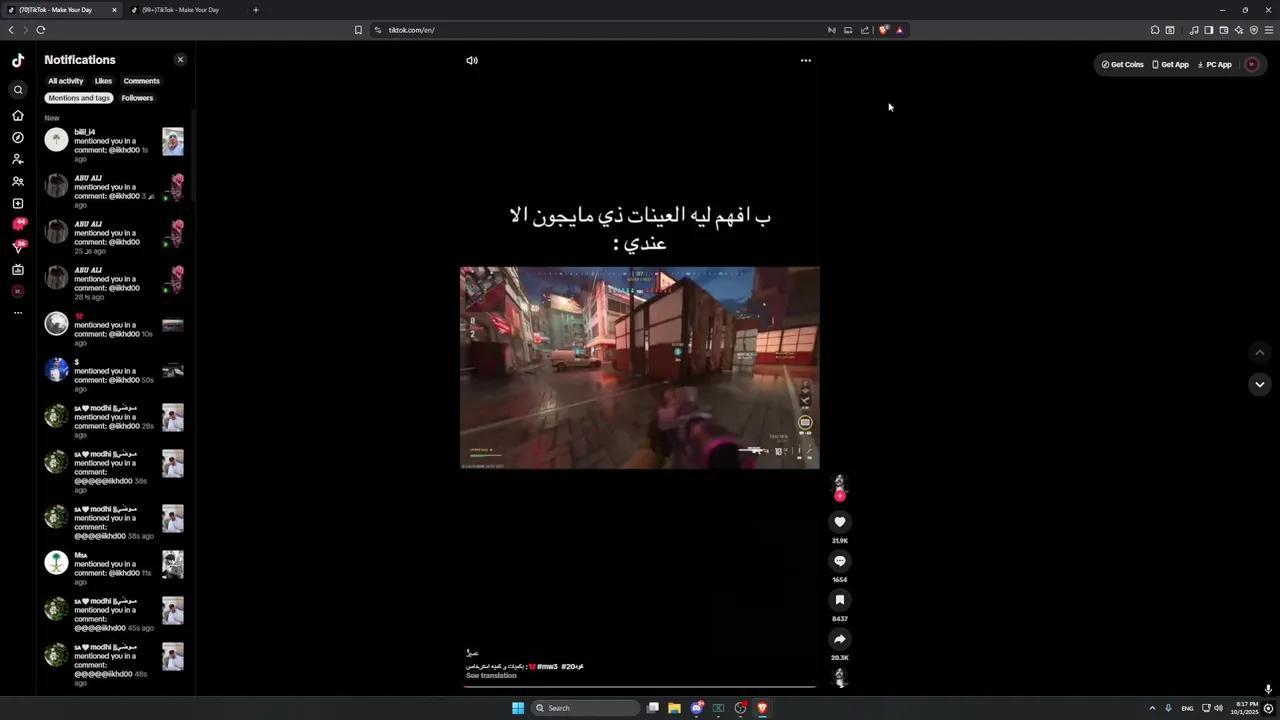Click the TikTok logo in sidebar

18,60
